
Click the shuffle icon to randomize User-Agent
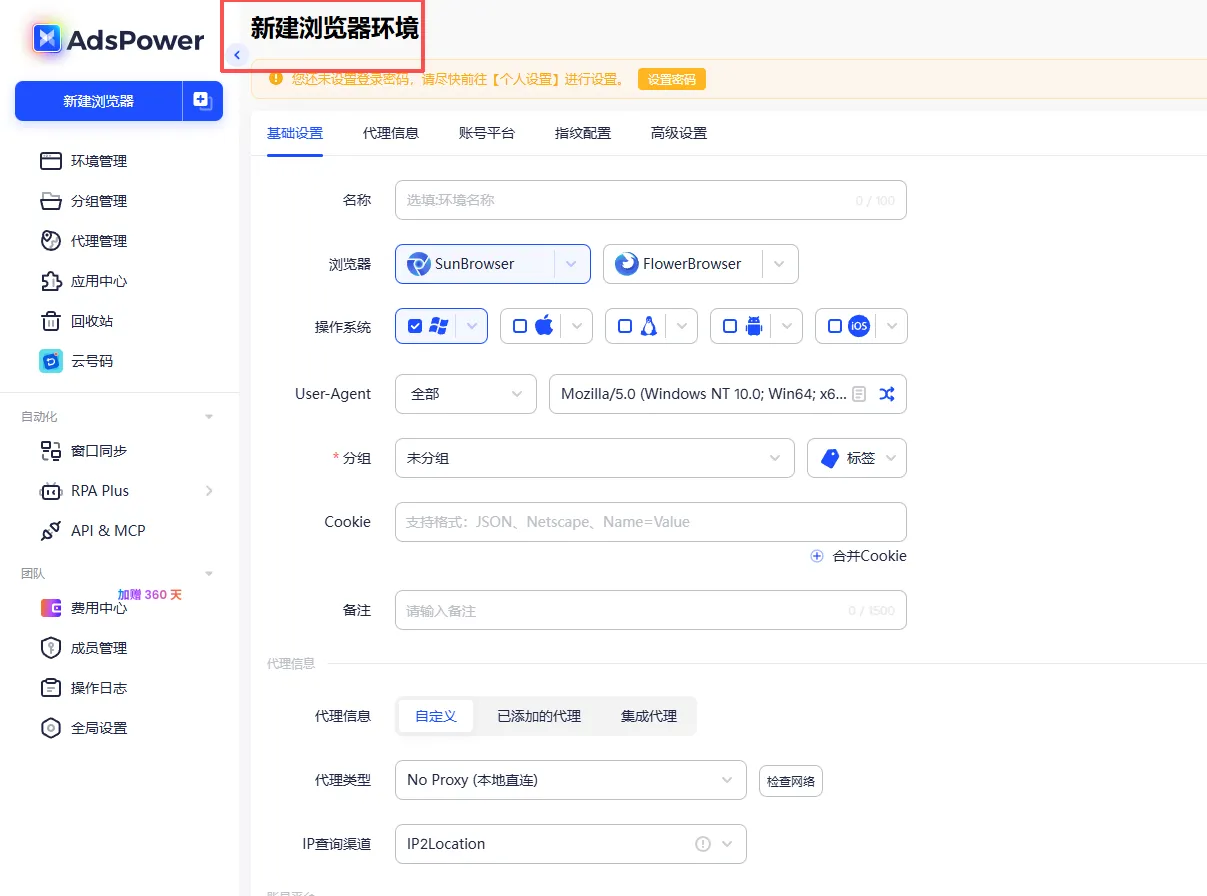click(888, 393)
